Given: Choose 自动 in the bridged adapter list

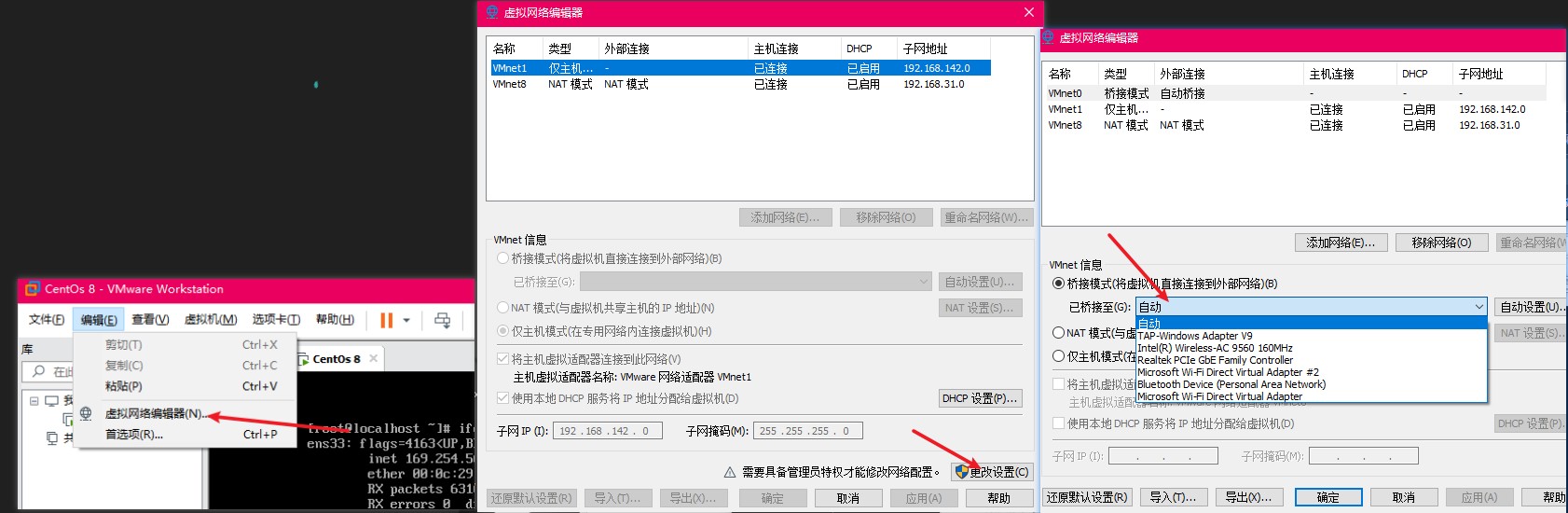Looking at the screenshot, I should 1311,324.
